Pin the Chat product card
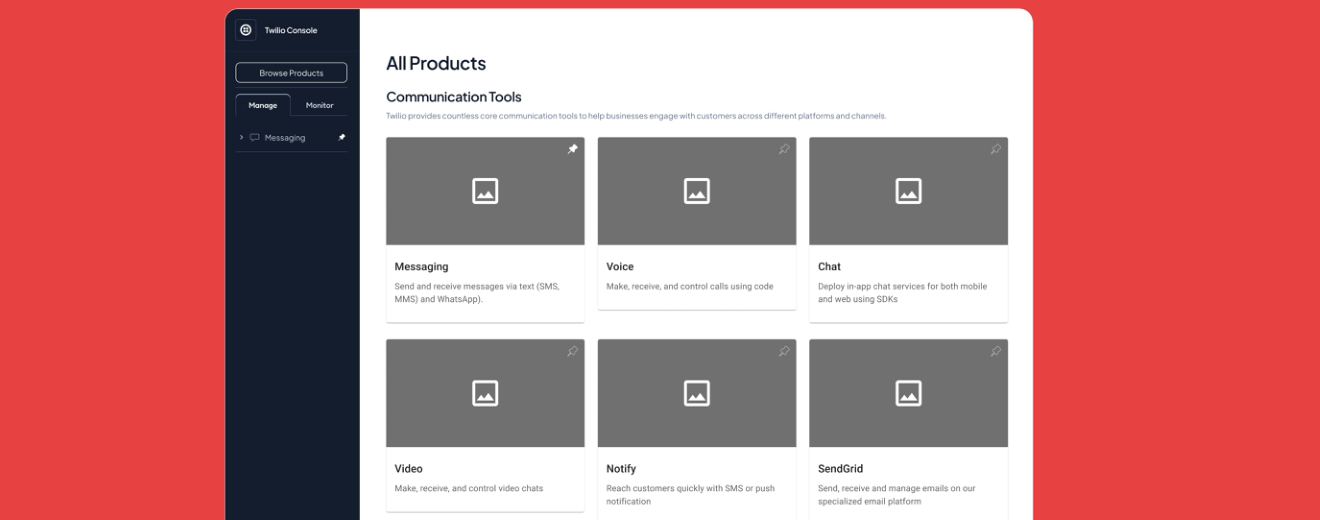 (996, 149)
